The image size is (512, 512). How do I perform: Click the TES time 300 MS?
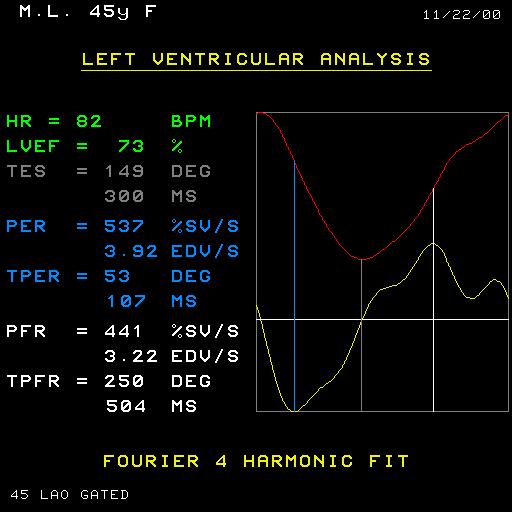(x=151, y=196)
